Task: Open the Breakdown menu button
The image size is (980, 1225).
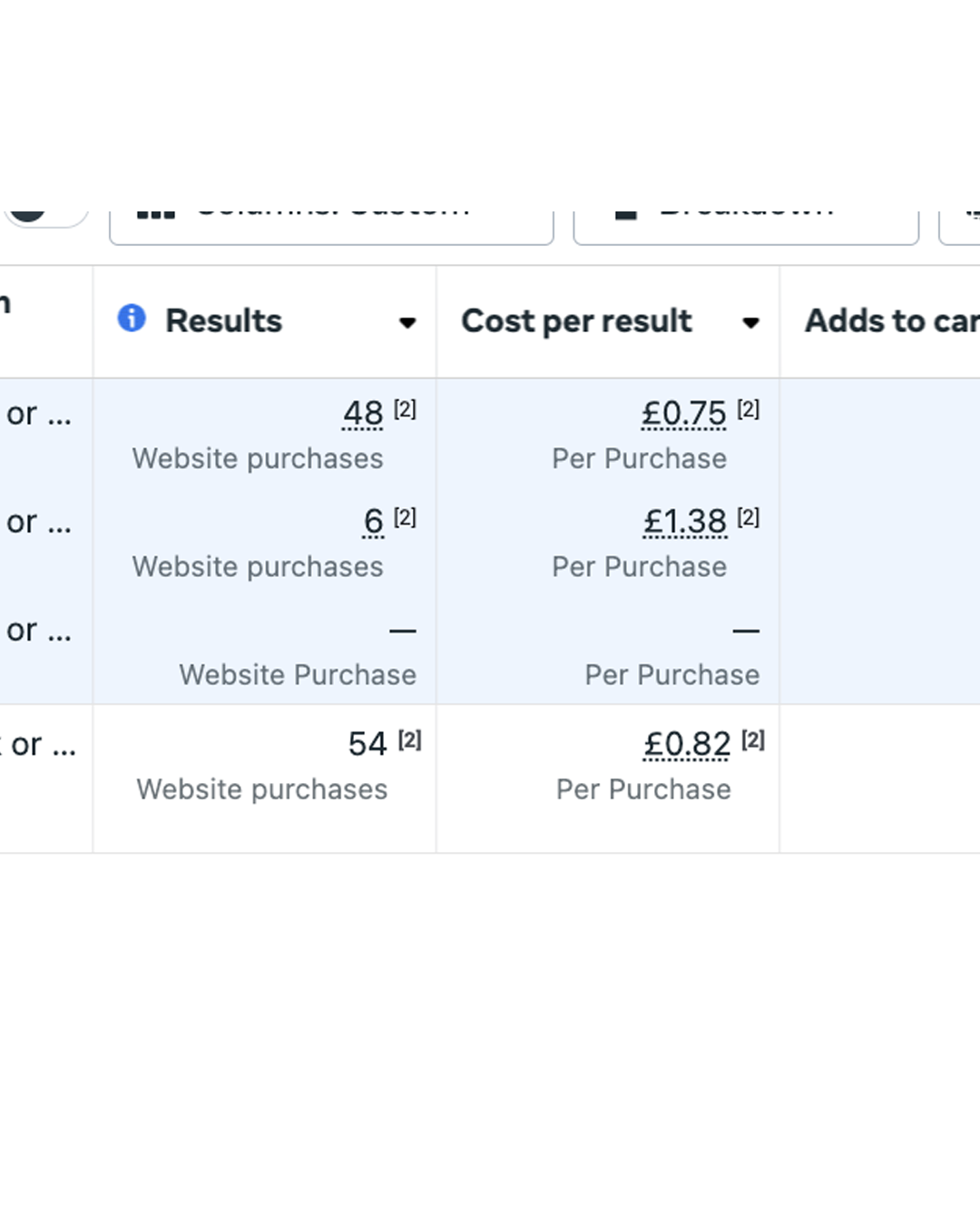Action: (746, 220)
